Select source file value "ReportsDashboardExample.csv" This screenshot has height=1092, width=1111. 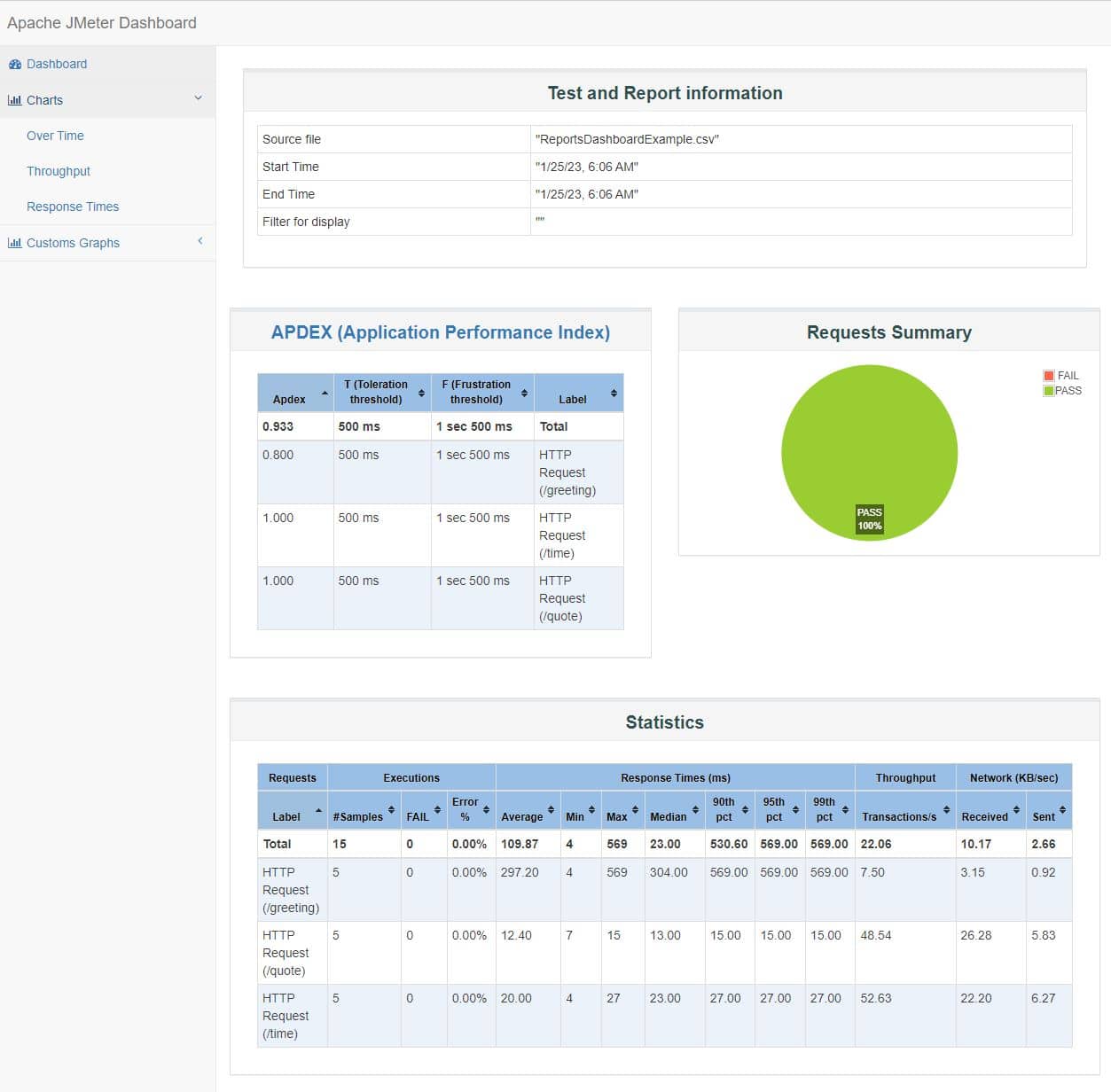point(627,139)
